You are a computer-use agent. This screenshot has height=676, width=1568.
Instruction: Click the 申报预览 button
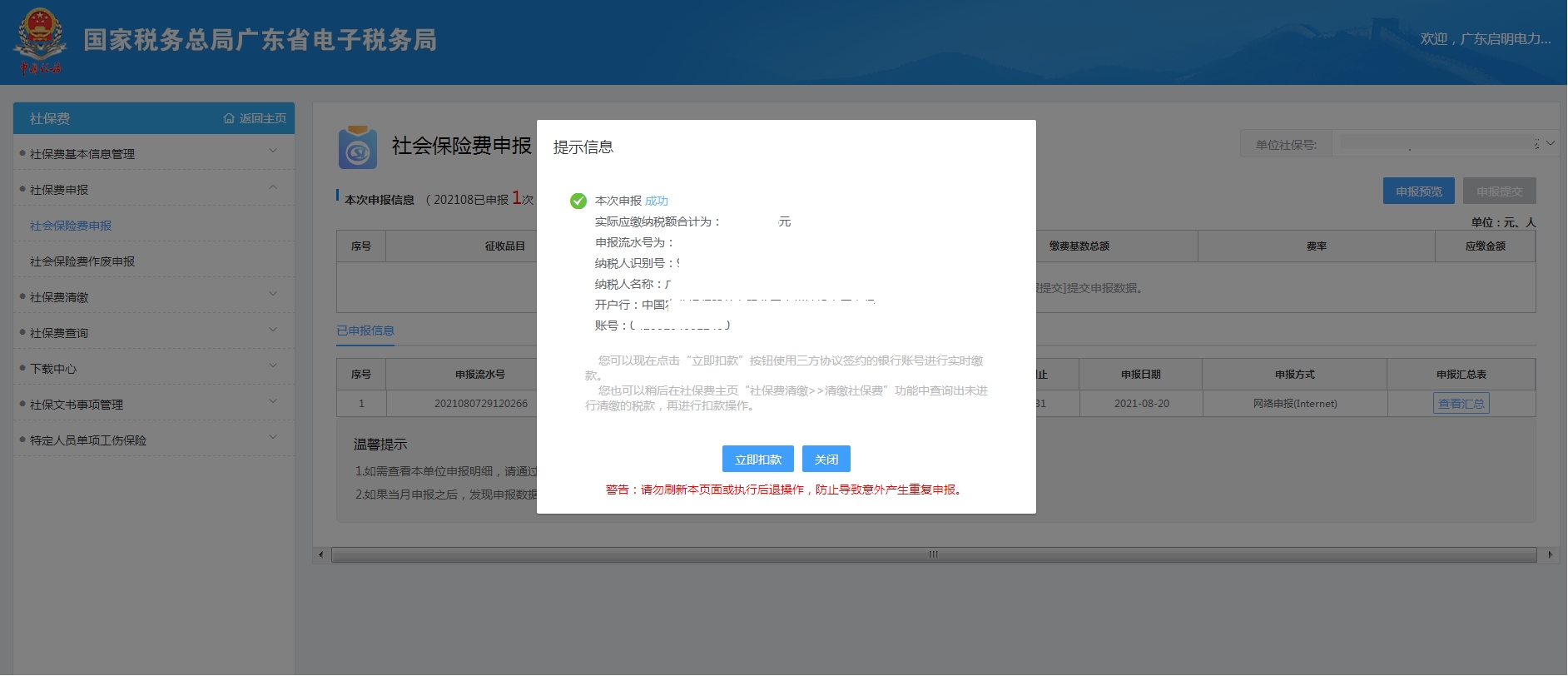[x=1418, y=191]
